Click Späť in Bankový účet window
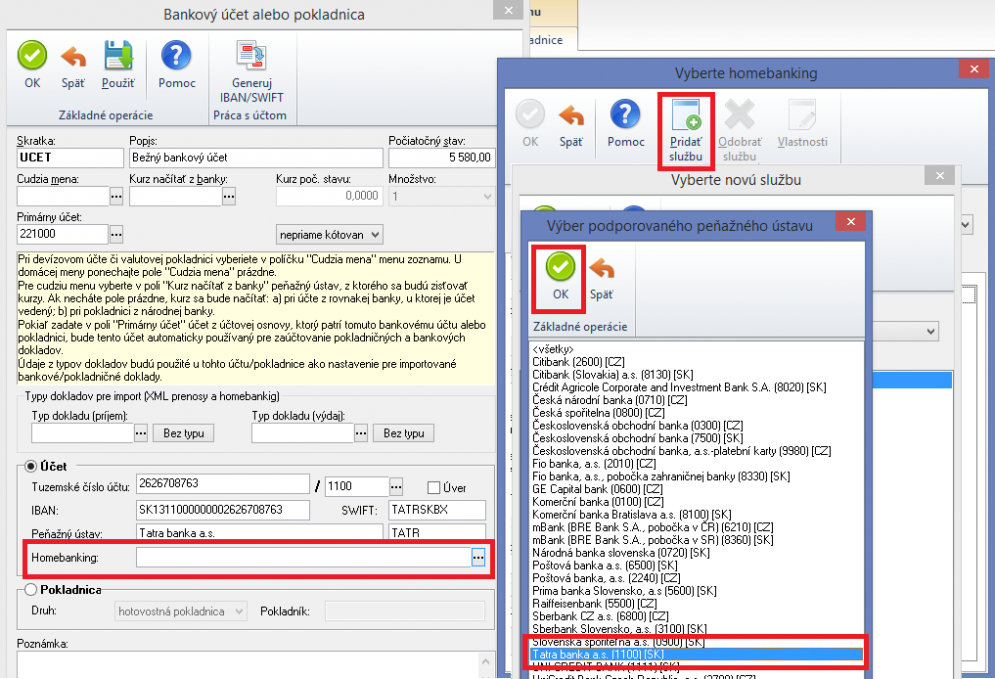The width and height of the screenshot is (995, 679). click(x=73, y=65)
